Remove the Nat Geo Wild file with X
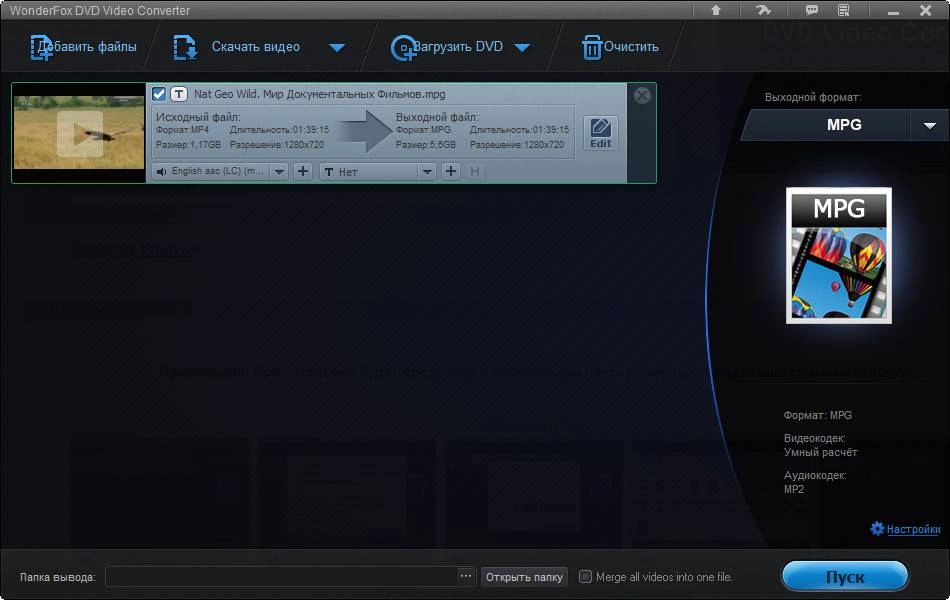Screen dimensions: 950x600 [642, 95]
